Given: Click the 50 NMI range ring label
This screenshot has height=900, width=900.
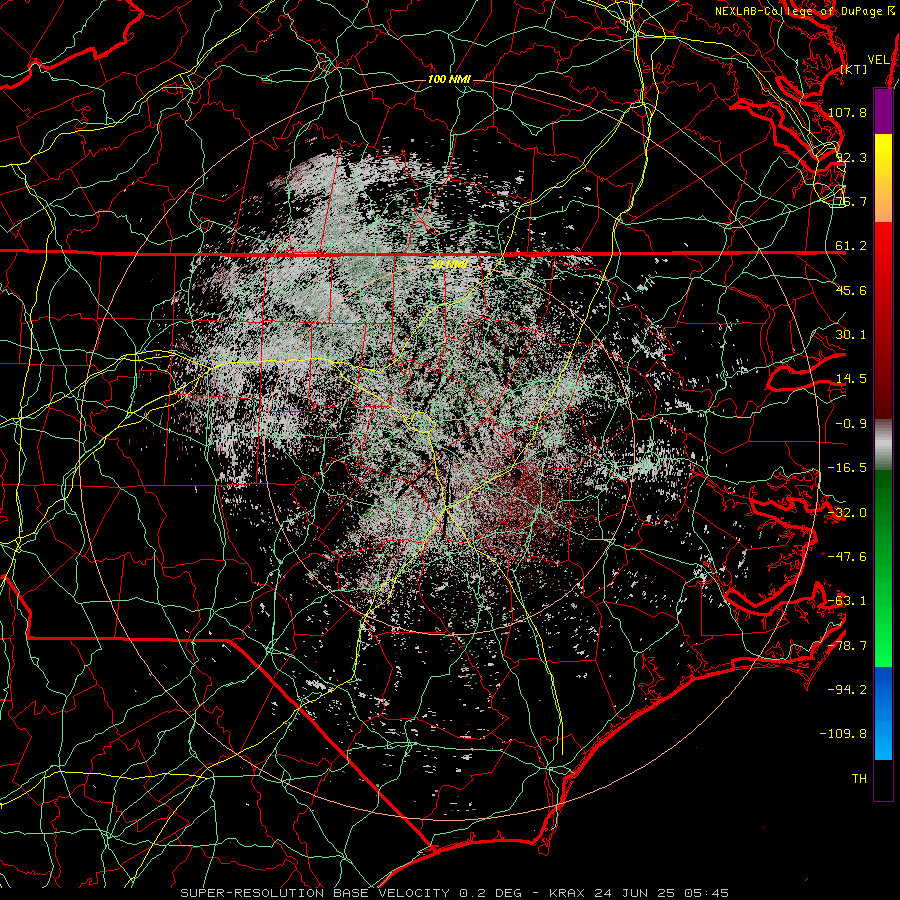Looking at the screenshot, I should [449, 264].
